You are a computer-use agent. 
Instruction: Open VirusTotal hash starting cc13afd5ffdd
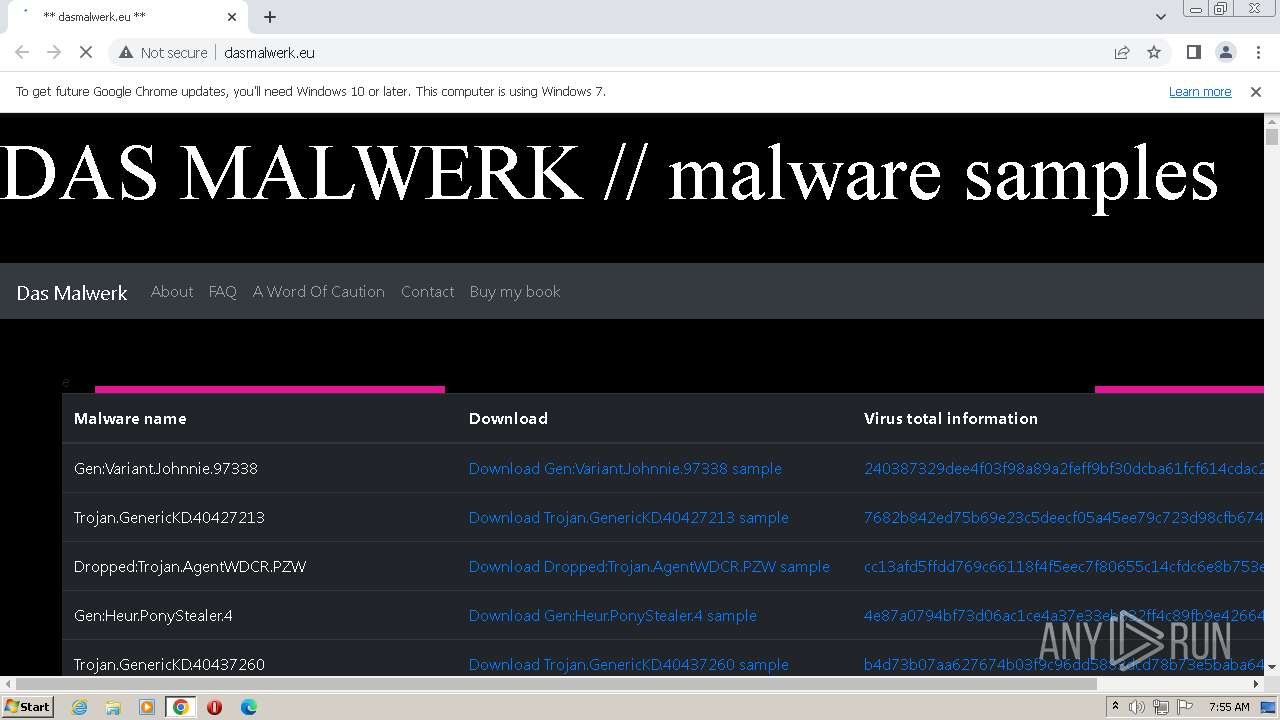click(1063, 566)
